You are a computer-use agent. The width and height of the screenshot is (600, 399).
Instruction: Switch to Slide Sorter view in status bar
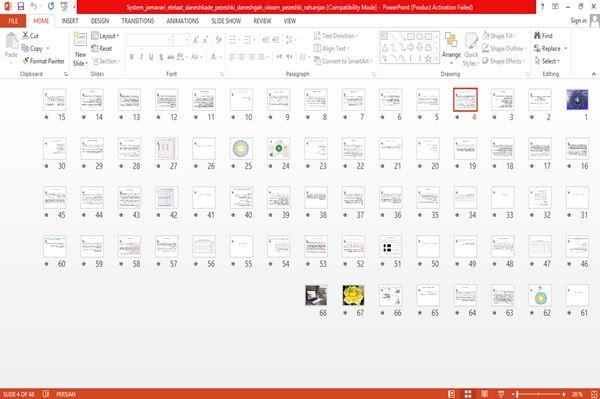pyautogui.click(x=468, y=394)
